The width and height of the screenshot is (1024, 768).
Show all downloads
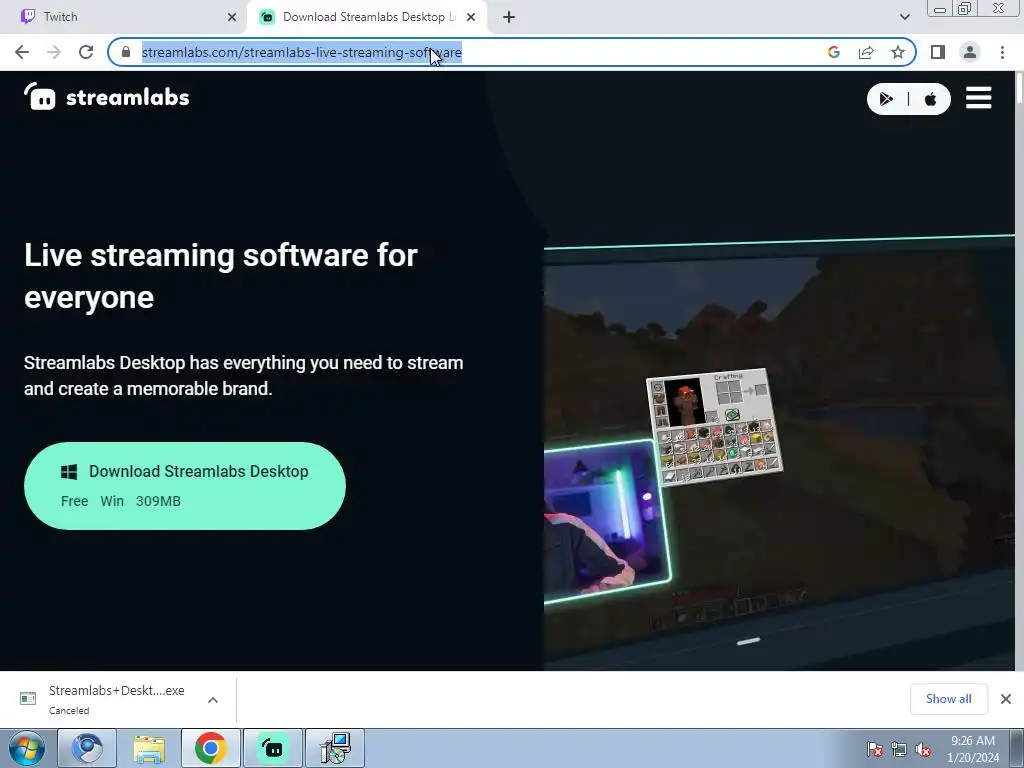click(948, 699)
